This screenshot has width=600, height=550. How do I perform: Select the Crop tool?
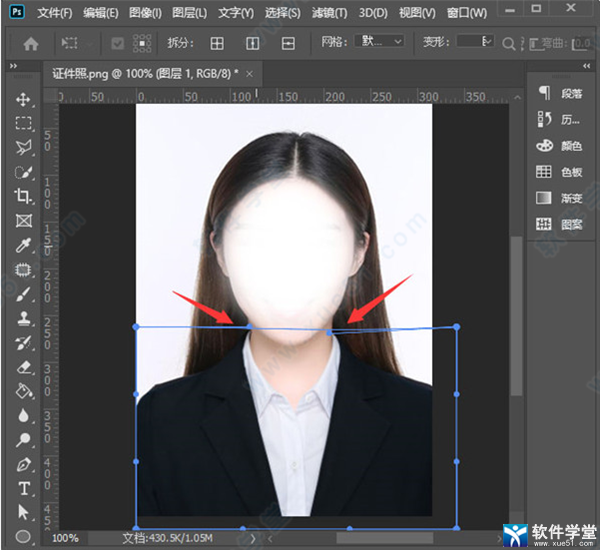tap(23, 197)
